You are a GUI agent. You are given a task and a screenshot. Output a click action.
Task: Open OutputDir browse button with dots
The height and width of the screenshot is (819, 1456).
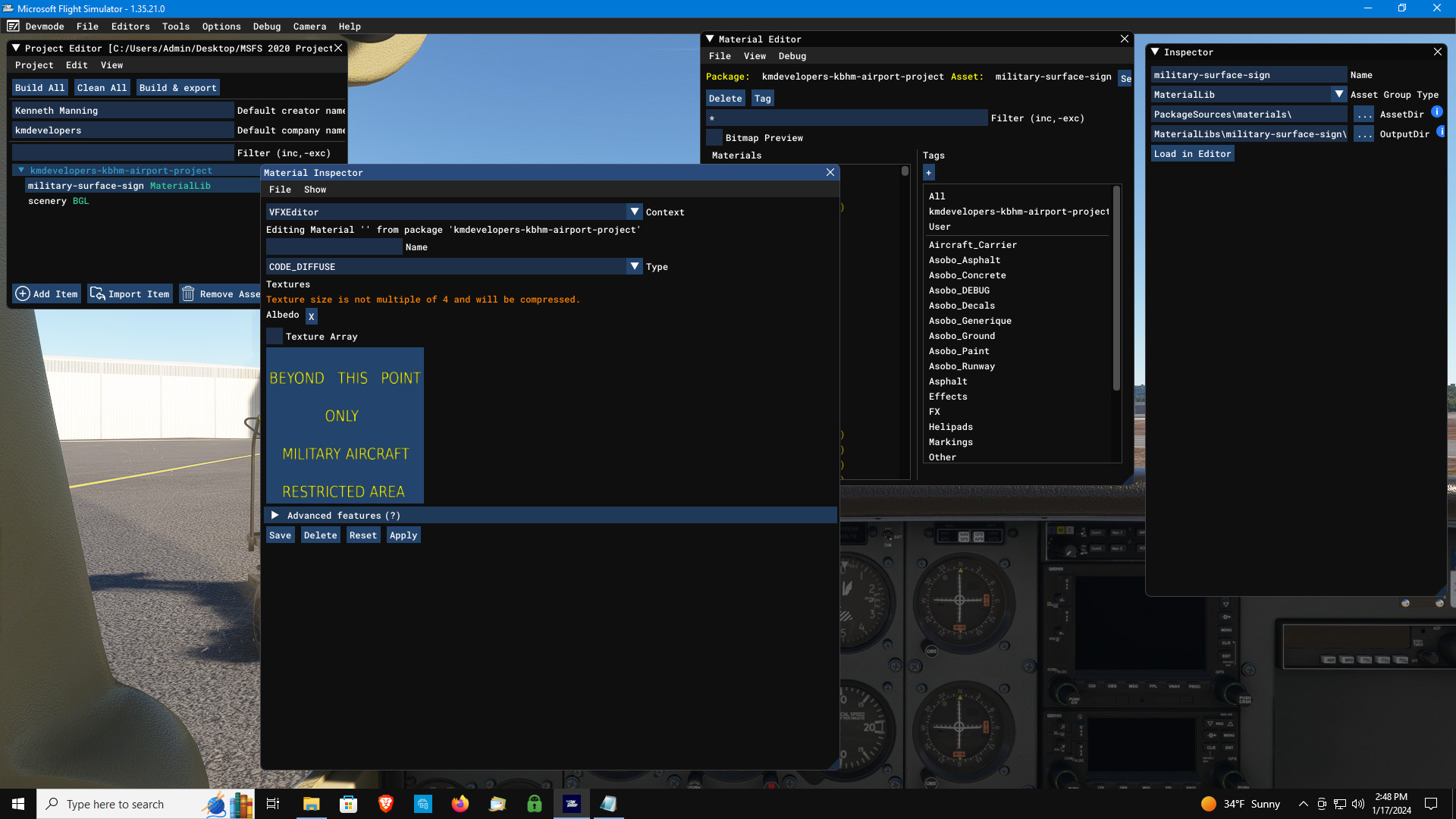1363,134
